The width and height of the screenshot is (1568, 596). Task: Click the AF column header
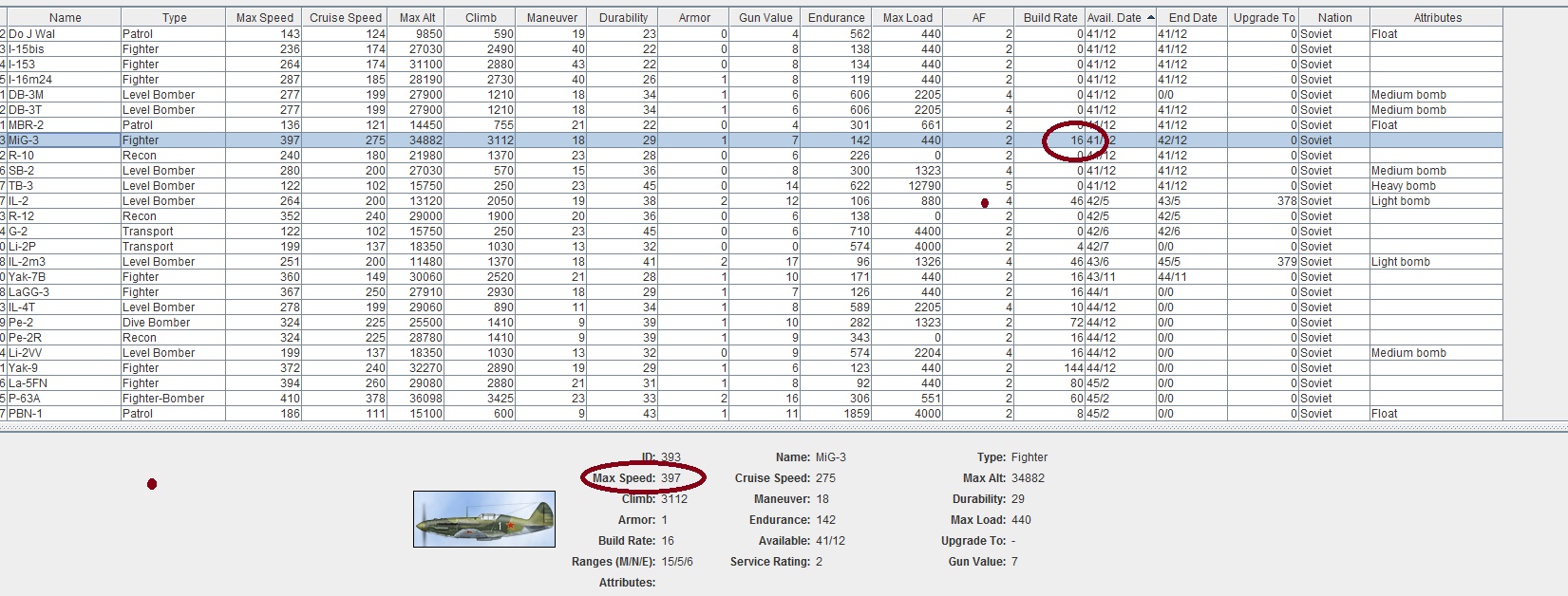[979, 17]
